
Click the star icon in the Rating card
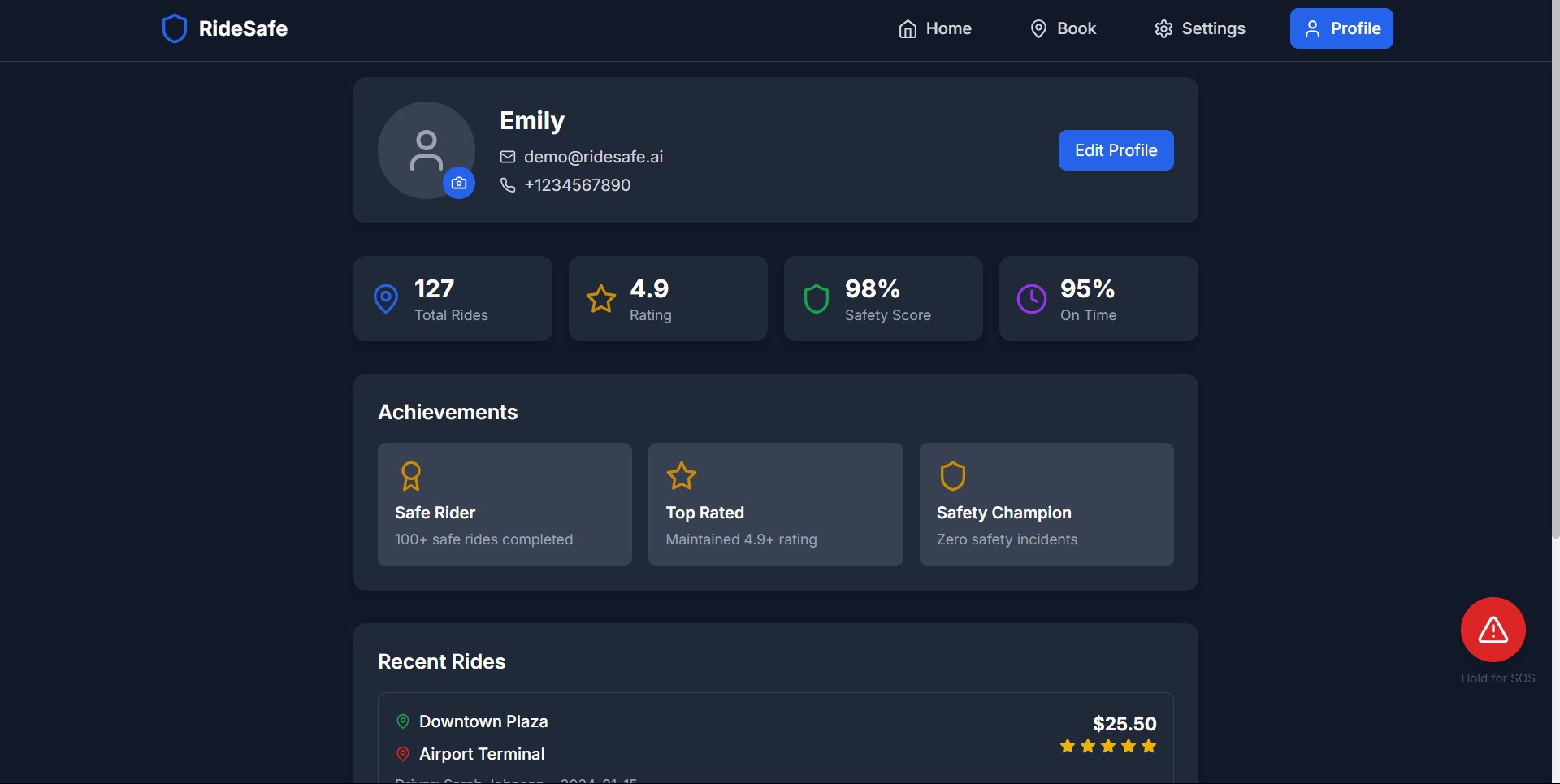click(x=601, y=299)
